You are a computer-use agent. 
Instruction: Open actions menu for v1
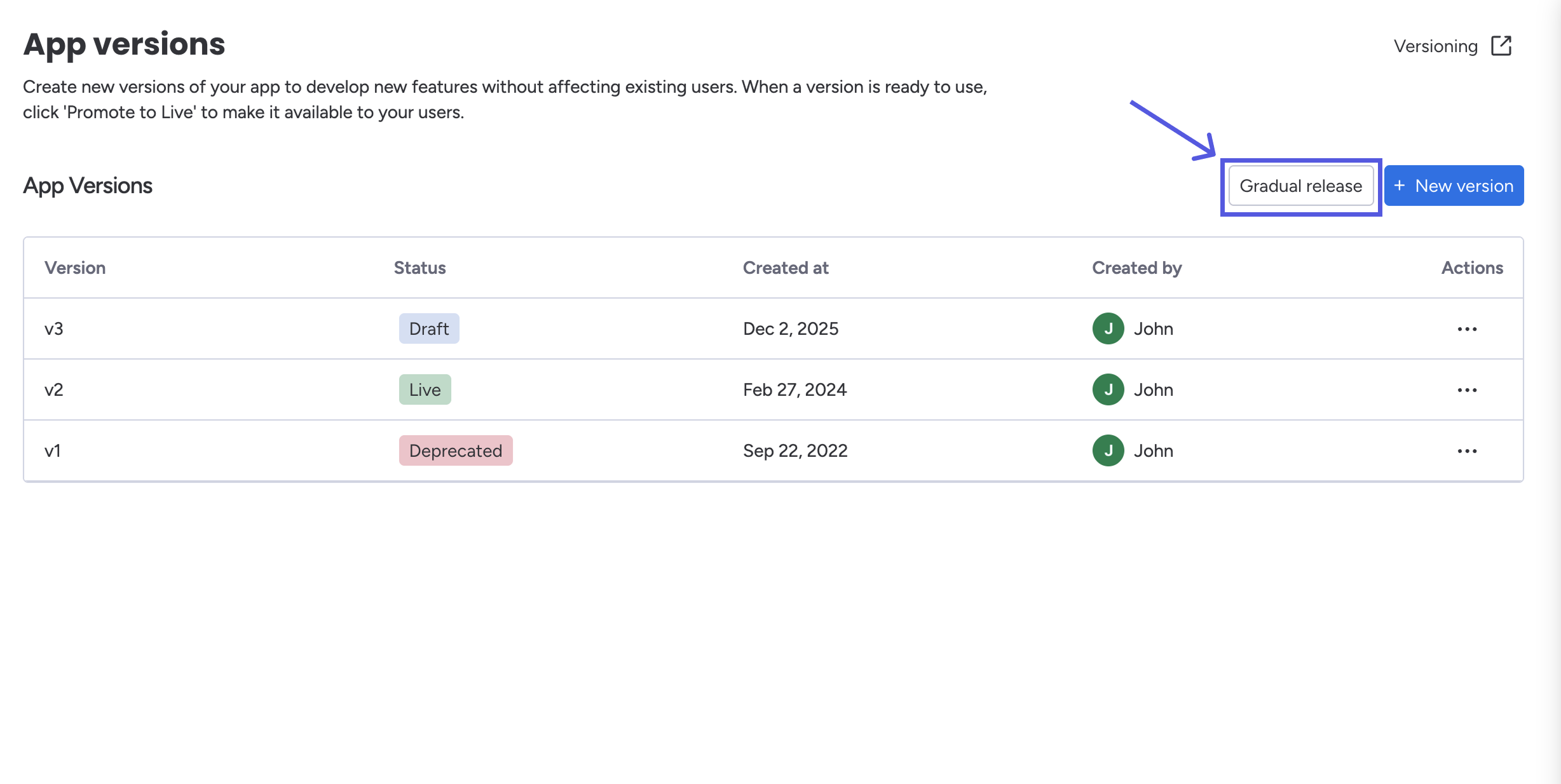(x=1467, y=451)
